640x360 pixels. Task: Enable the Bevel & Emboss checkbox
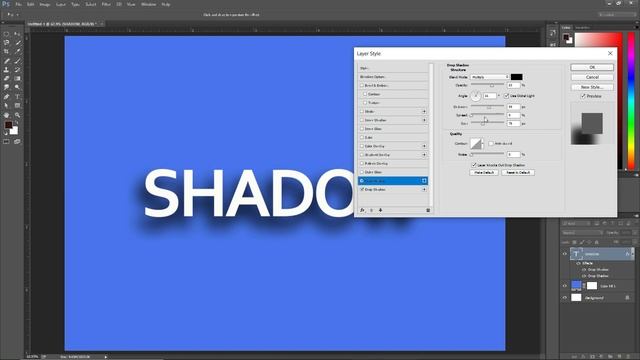[362, 86]
